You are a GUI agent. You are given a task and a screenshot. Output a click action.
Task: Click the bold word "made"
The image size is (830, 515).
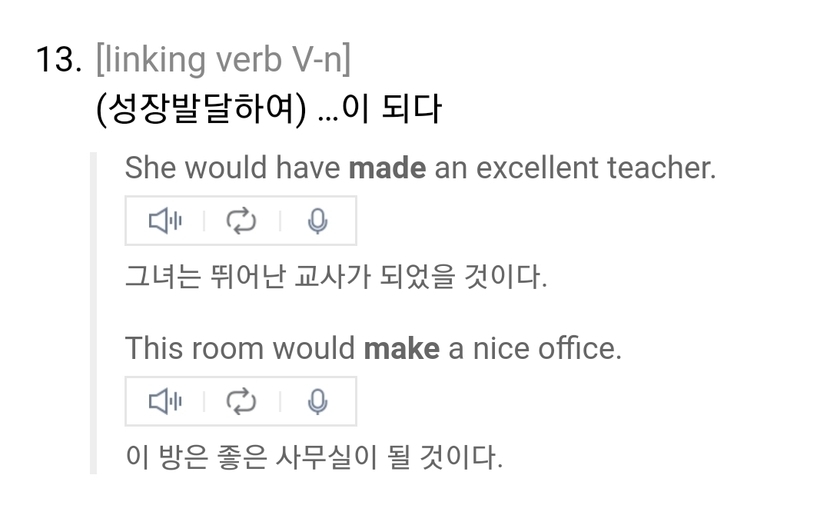click(386, 168)
